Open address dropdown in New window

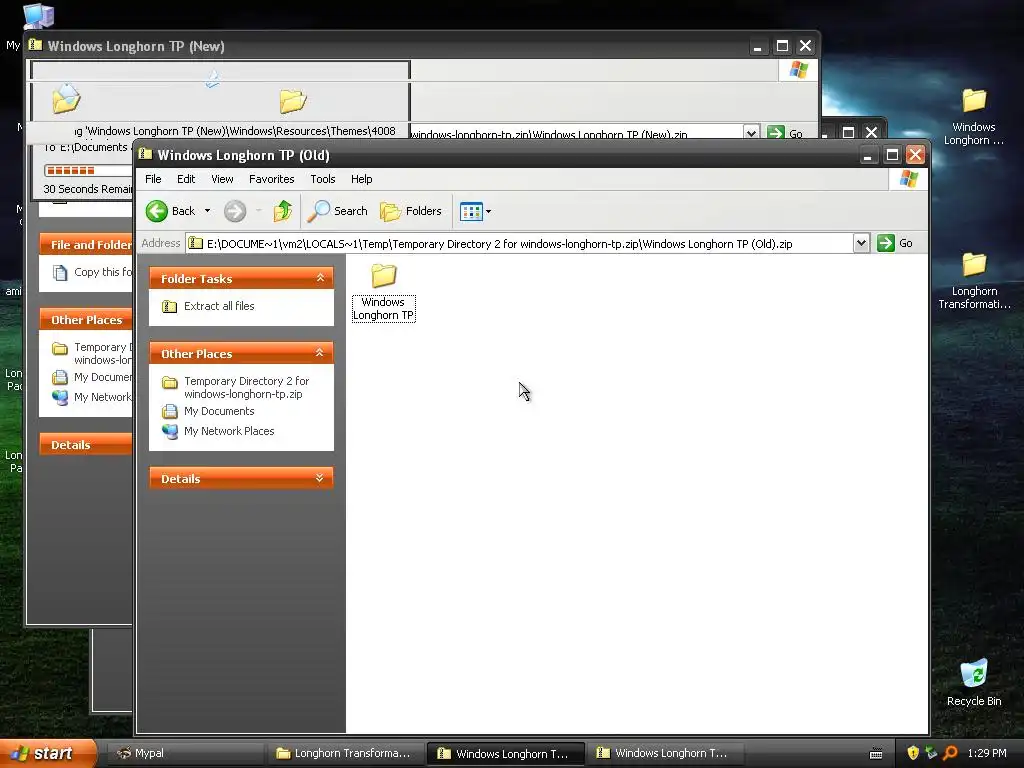click(x=751, y=133)
